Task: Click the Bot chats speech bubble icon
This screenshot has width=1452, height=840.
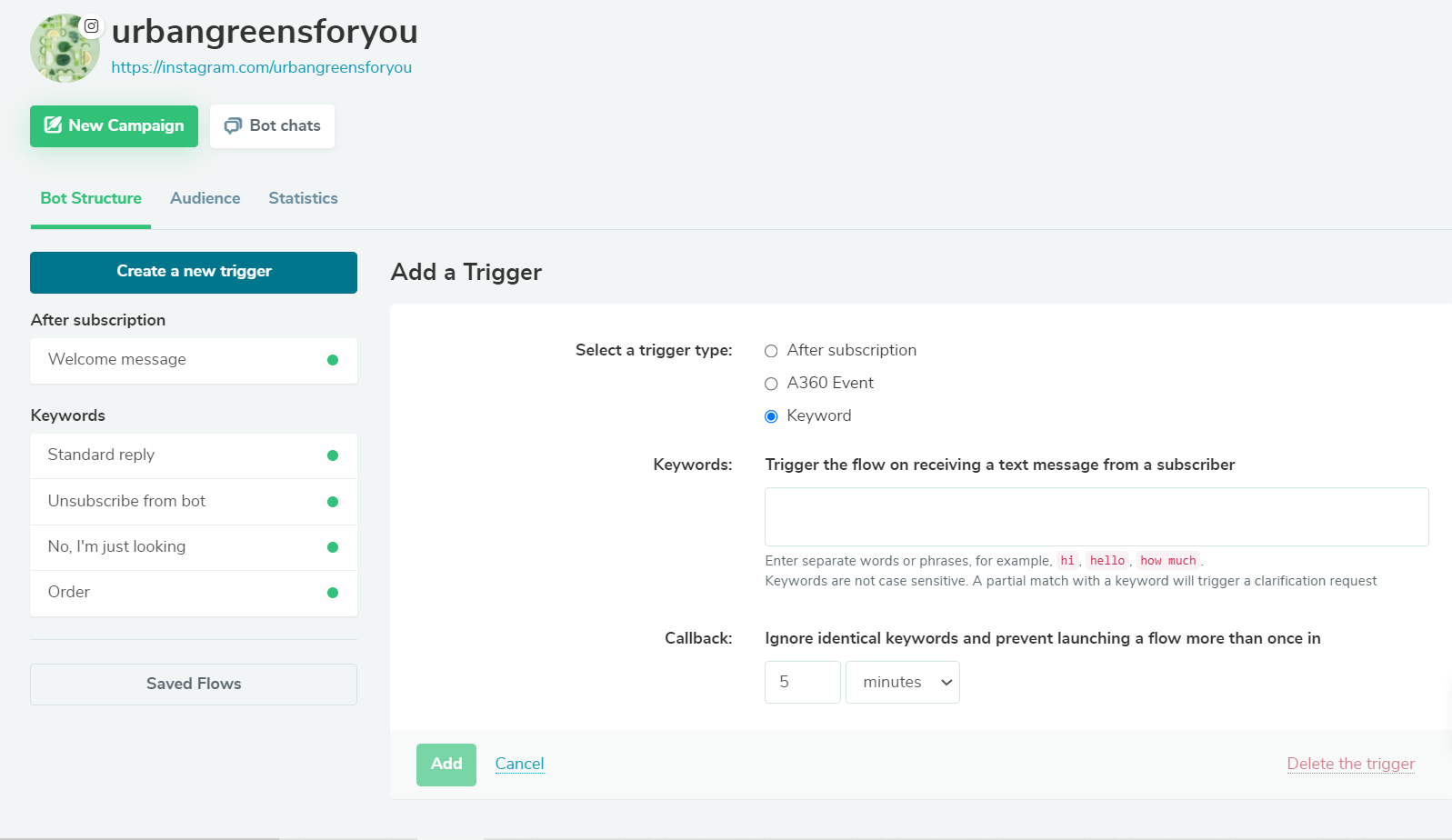Action: pos(234,125)
